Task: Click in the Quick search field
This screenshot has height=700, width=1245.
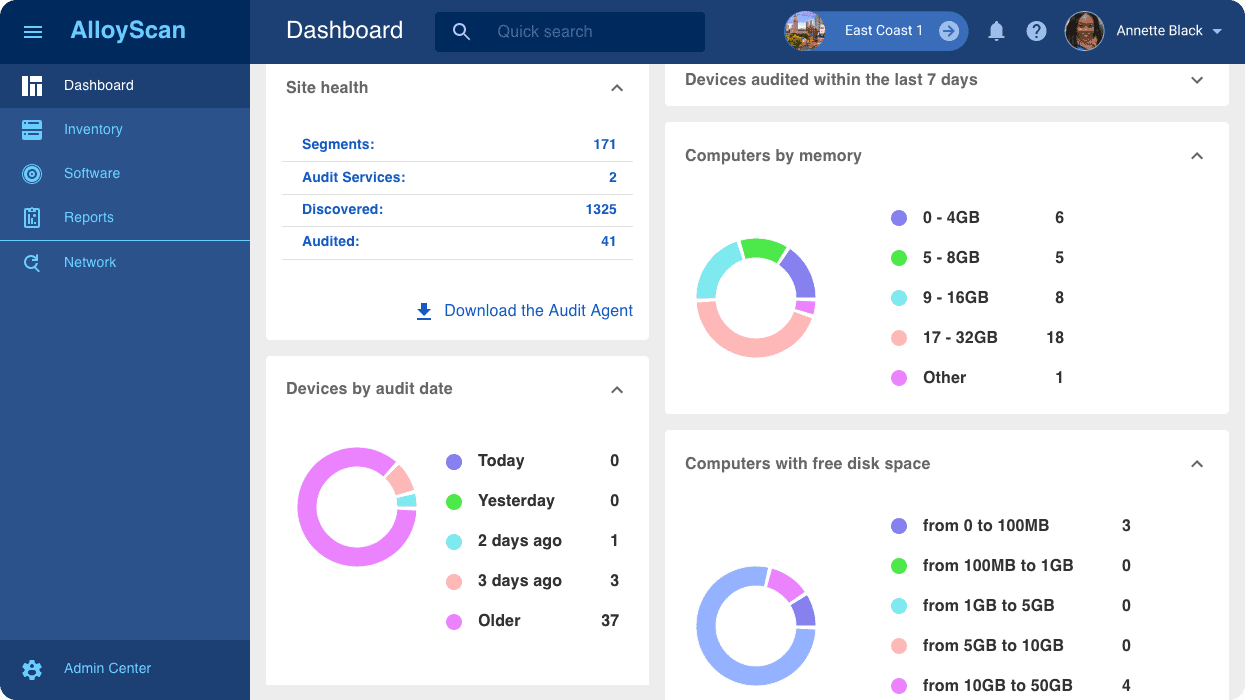Action: (590, 32)
